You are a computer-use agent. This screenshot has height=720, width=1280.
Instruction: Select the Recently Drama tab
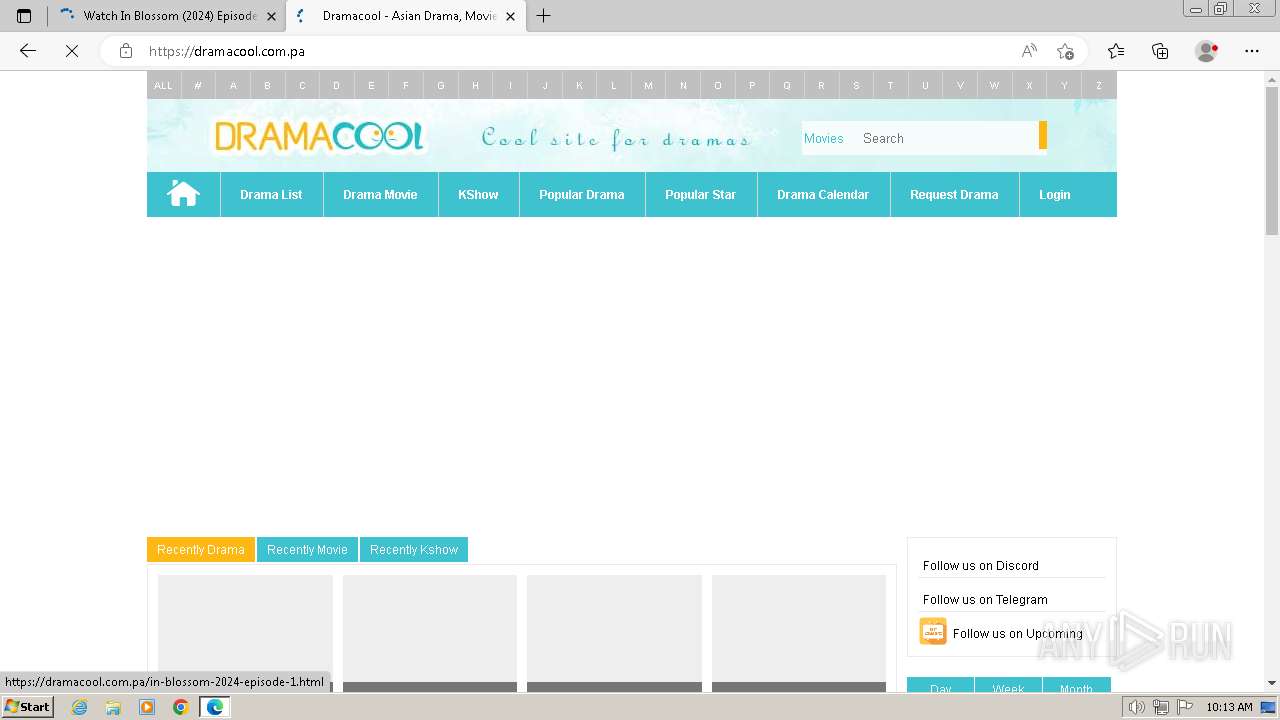[201, 550]
